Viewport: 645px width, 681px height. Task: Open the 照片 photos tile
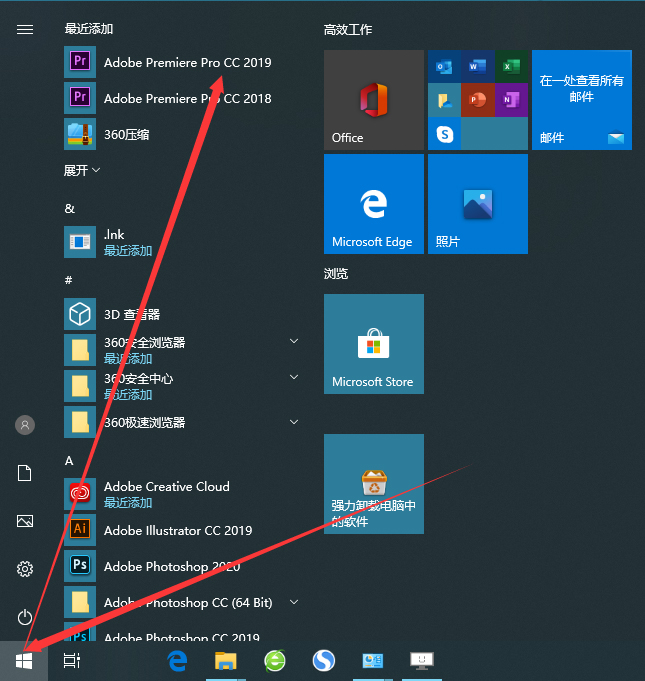tap(477, 204)
